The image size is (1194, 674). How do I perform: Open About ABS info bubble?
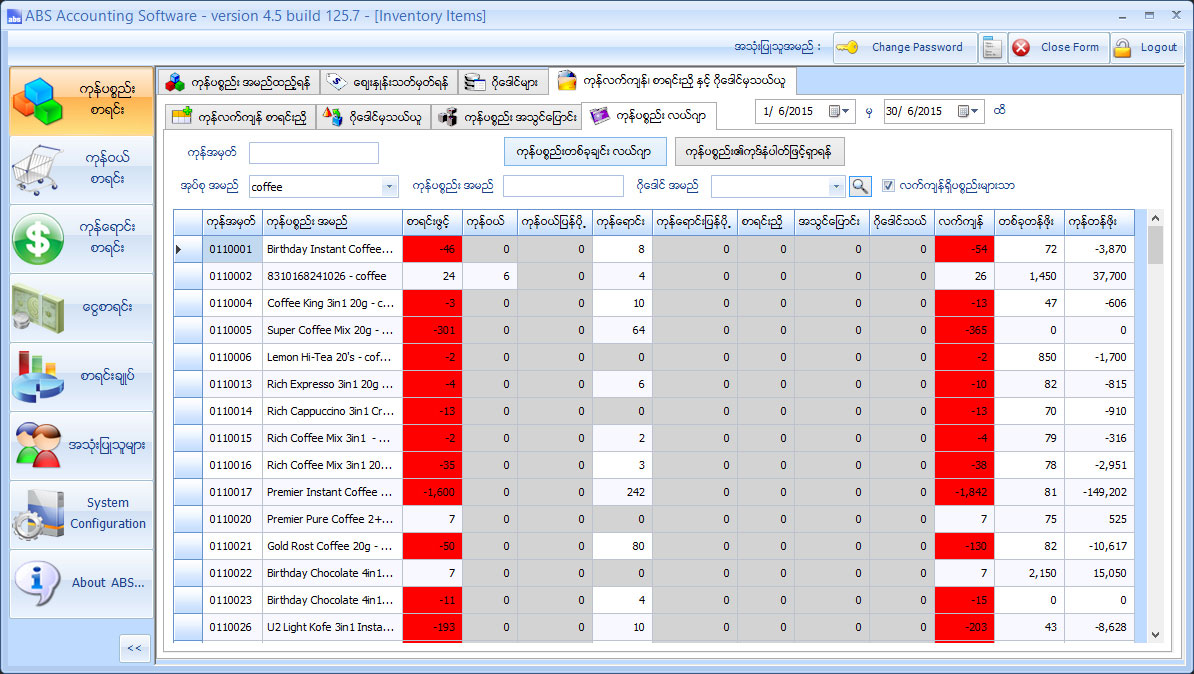[81, 583]
